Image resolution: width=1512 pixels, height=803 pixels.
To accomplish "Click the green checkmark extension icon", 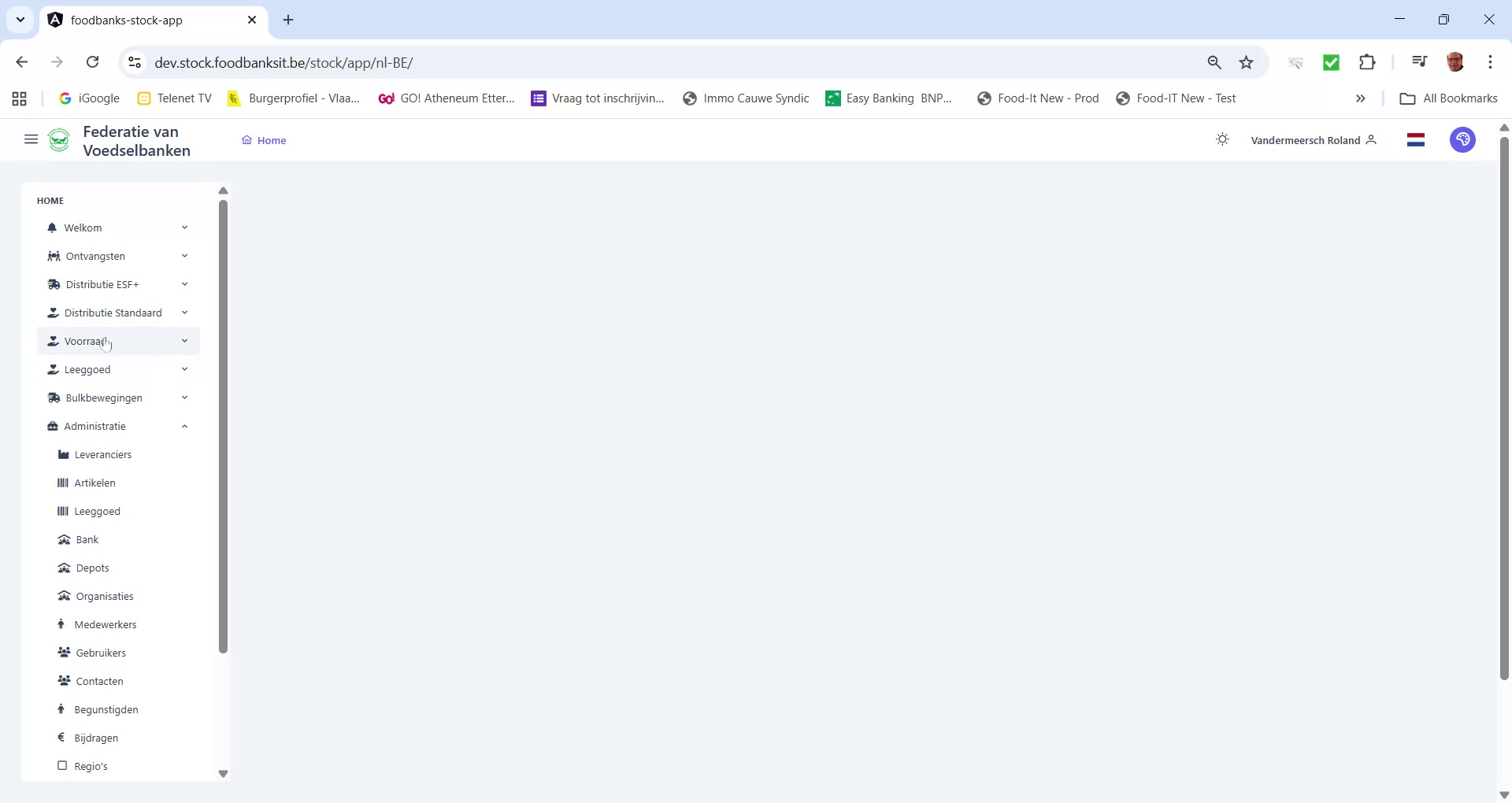I will (x=1332, y=61).
